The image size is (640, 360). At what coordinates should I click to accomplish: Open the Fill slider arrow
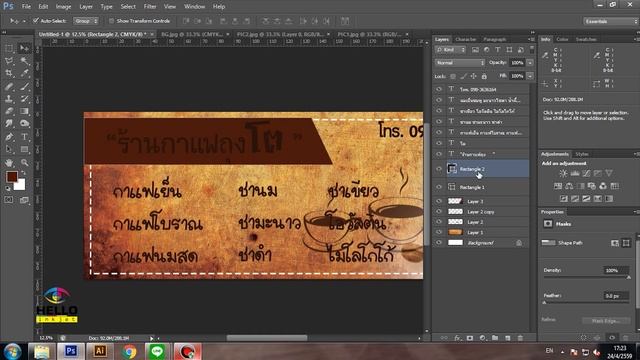click(530, 76)
